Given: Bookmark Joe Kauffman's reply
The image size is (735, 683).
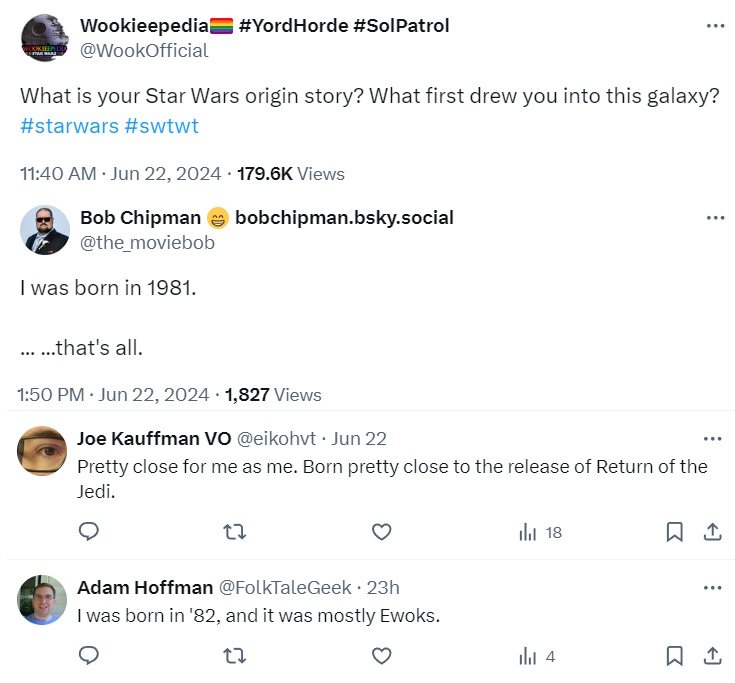Looking at the screenshot, I should pos(675,532).
